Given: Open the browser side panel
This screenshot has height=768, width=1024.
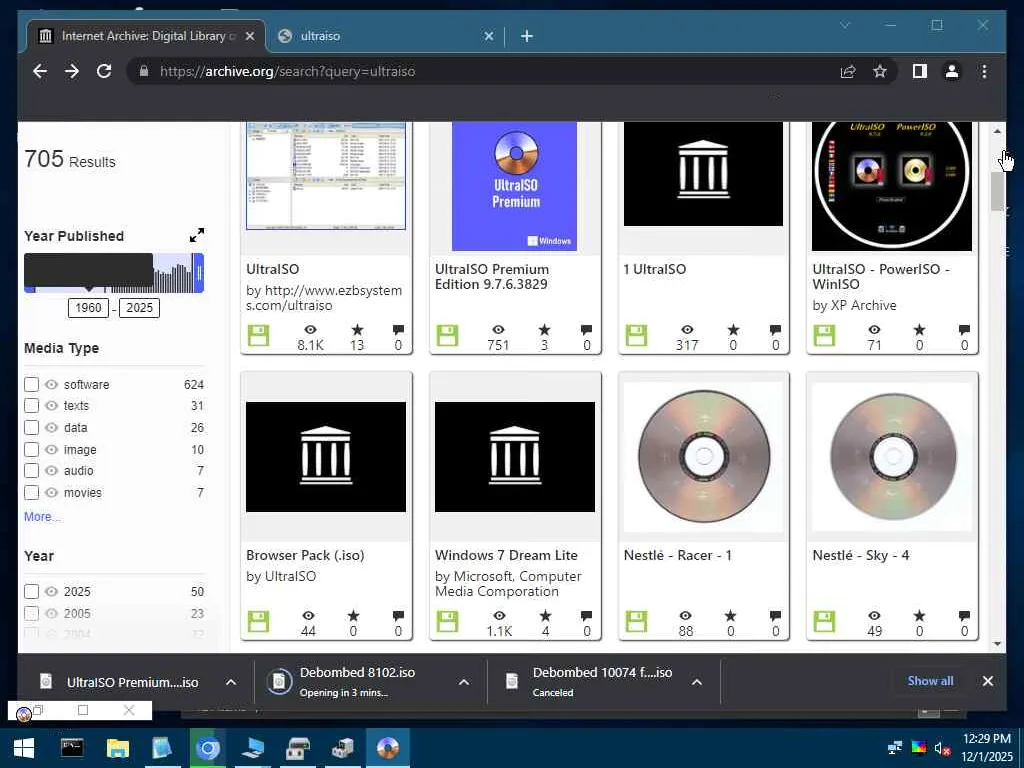Looking at the screenshot, I should coord(920,71).
